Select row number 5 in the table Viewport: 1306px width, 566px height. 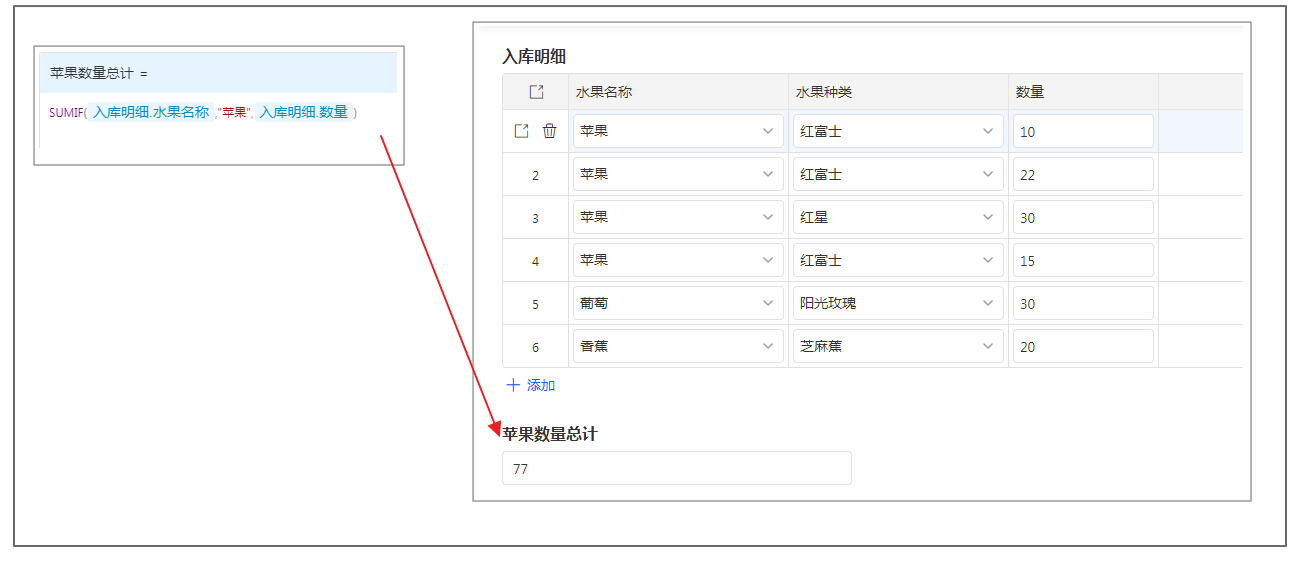535,304
